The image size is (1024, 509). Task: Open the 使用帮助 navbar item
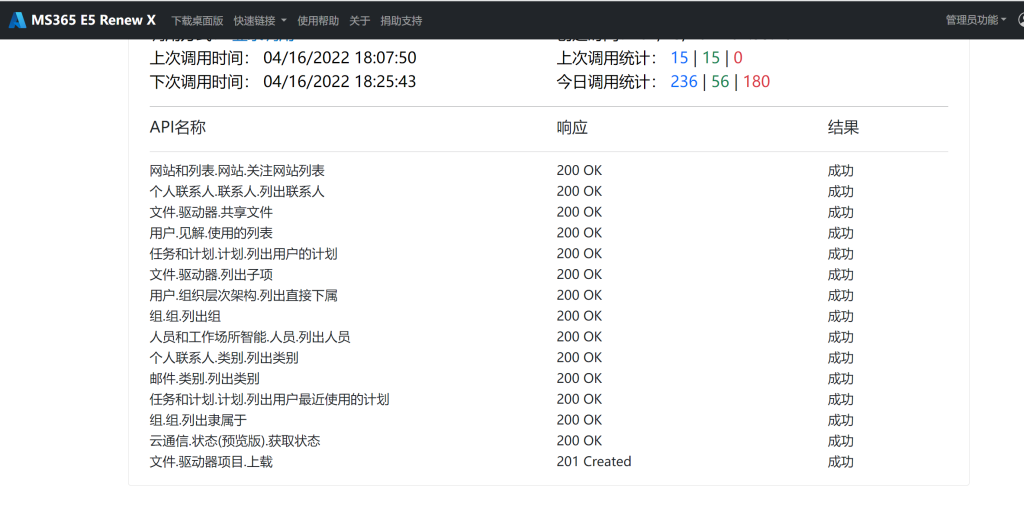[318, 21]
